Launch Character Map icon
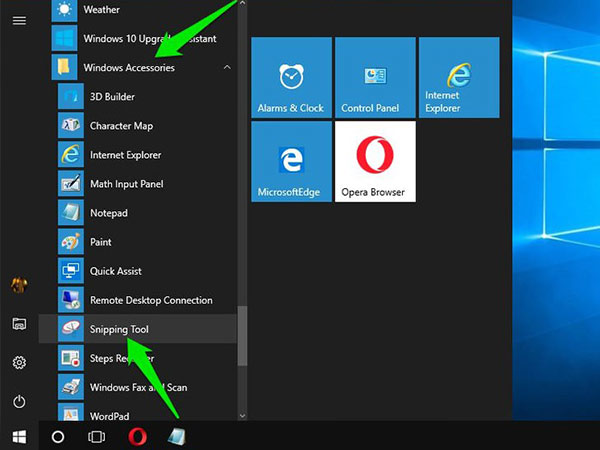Viewport: 600px width, 450px height. (71, 126)
